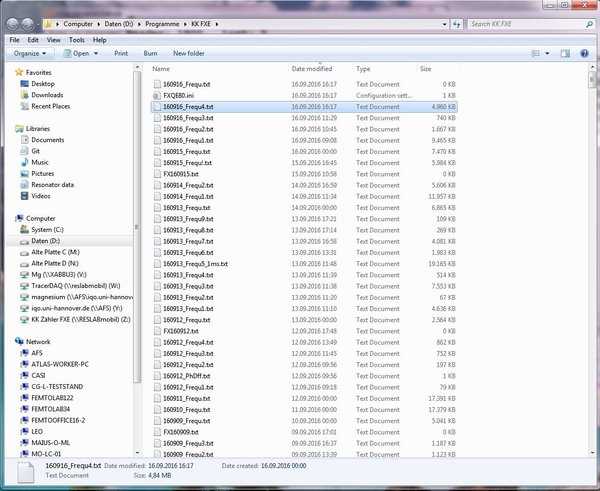The height and width of the screenshot is (491, 600).
Task: Open the Tools menu
Action: click(x=77, y=40)
